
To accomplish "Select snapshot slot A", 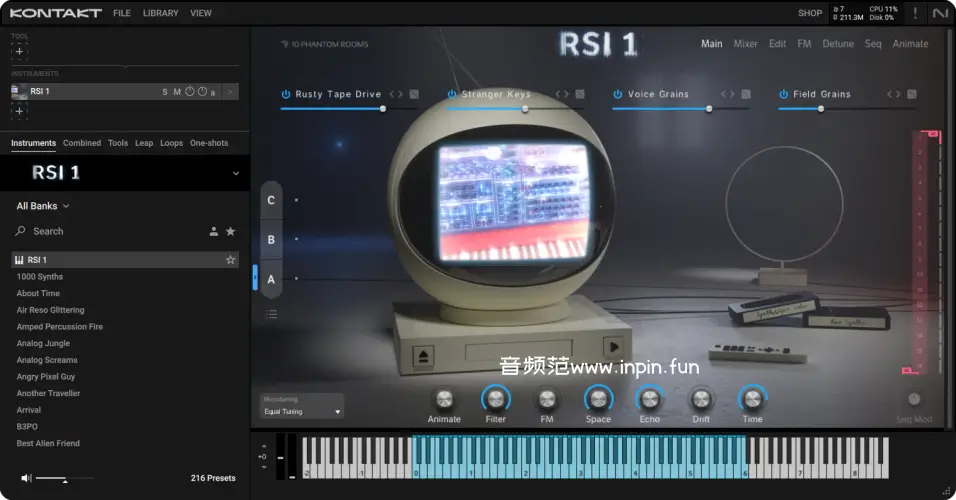I will click(x=271, y=279).
